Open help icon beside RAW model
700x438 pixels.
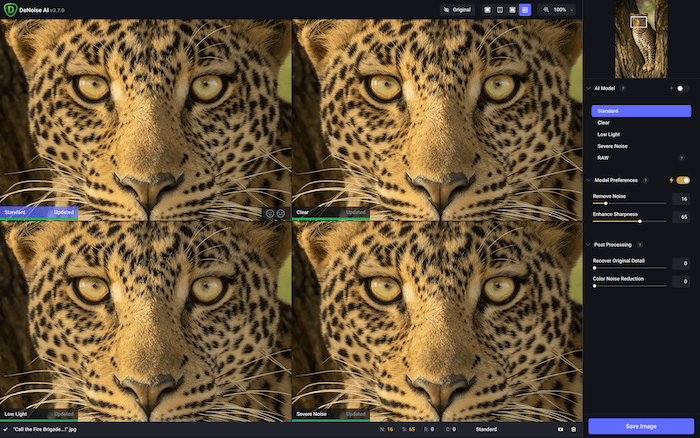click(x=681, y=158)
